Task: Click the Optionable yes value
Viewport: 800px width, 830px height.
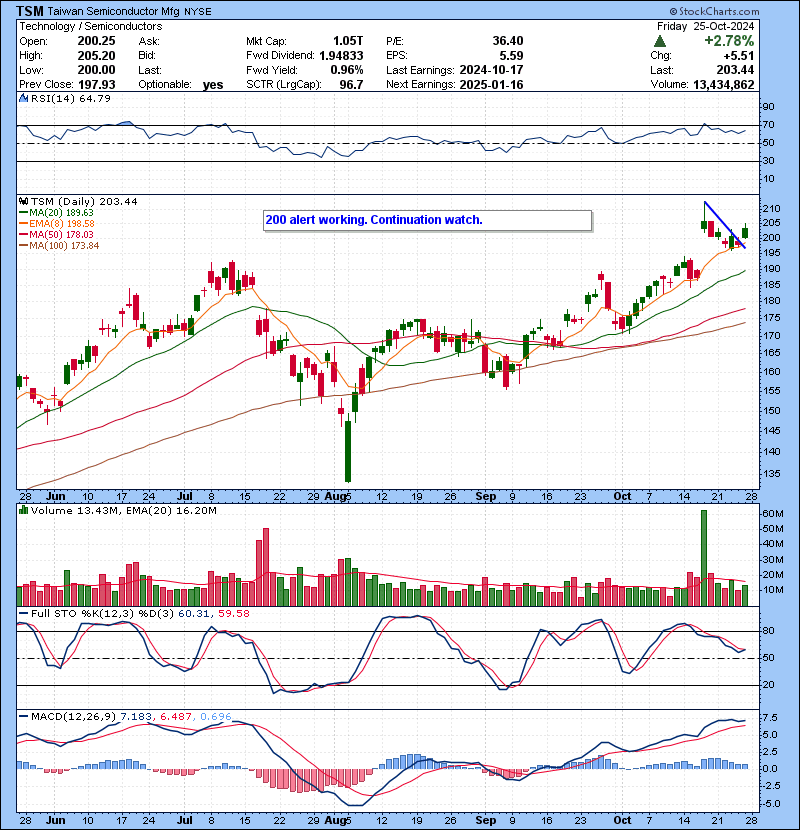Action: click(x=213, y=85)
